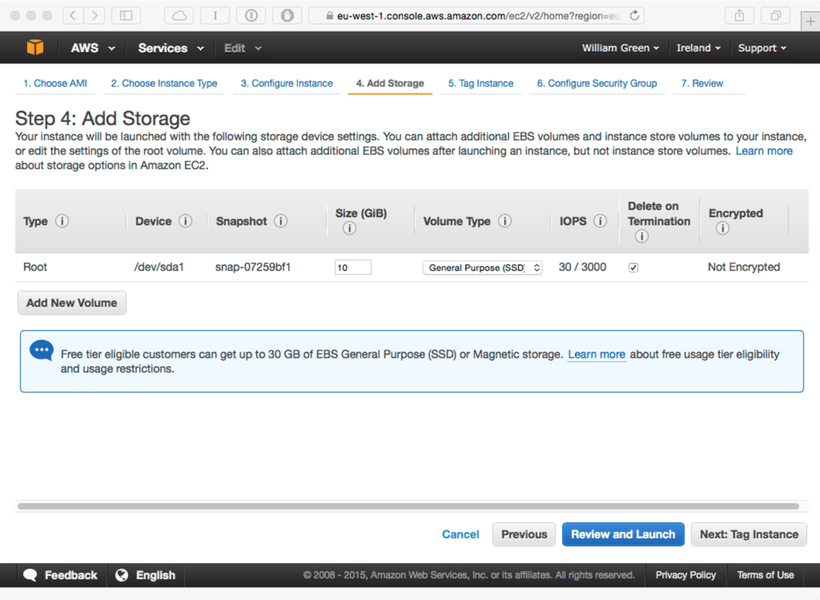Screen dimensions: 820x600
Task: Click the AWS cube logo icon
Action: [x=35, y=48]
